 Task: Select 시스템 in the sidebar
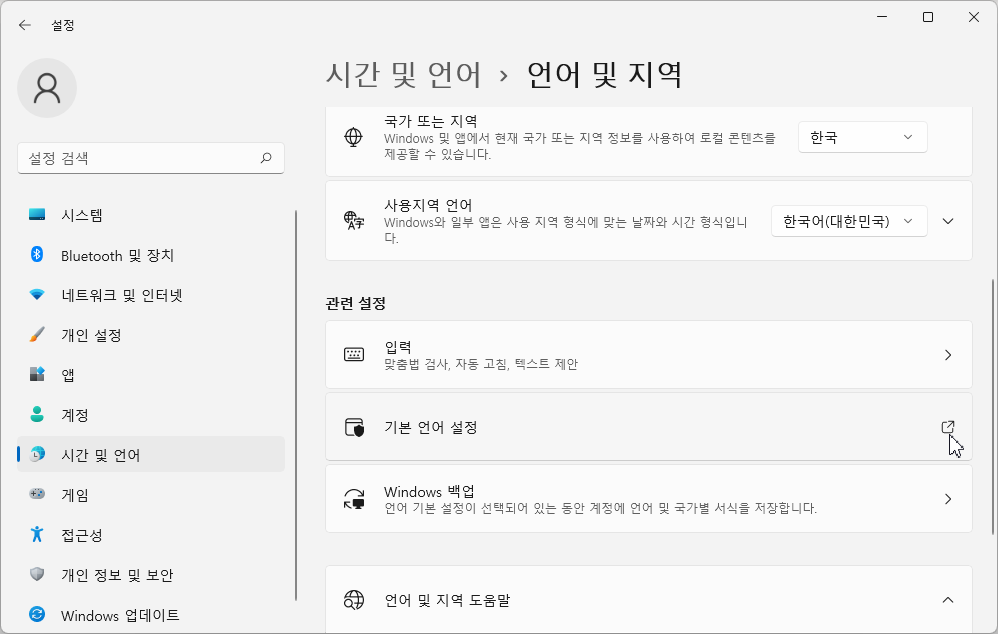point(151,215)
